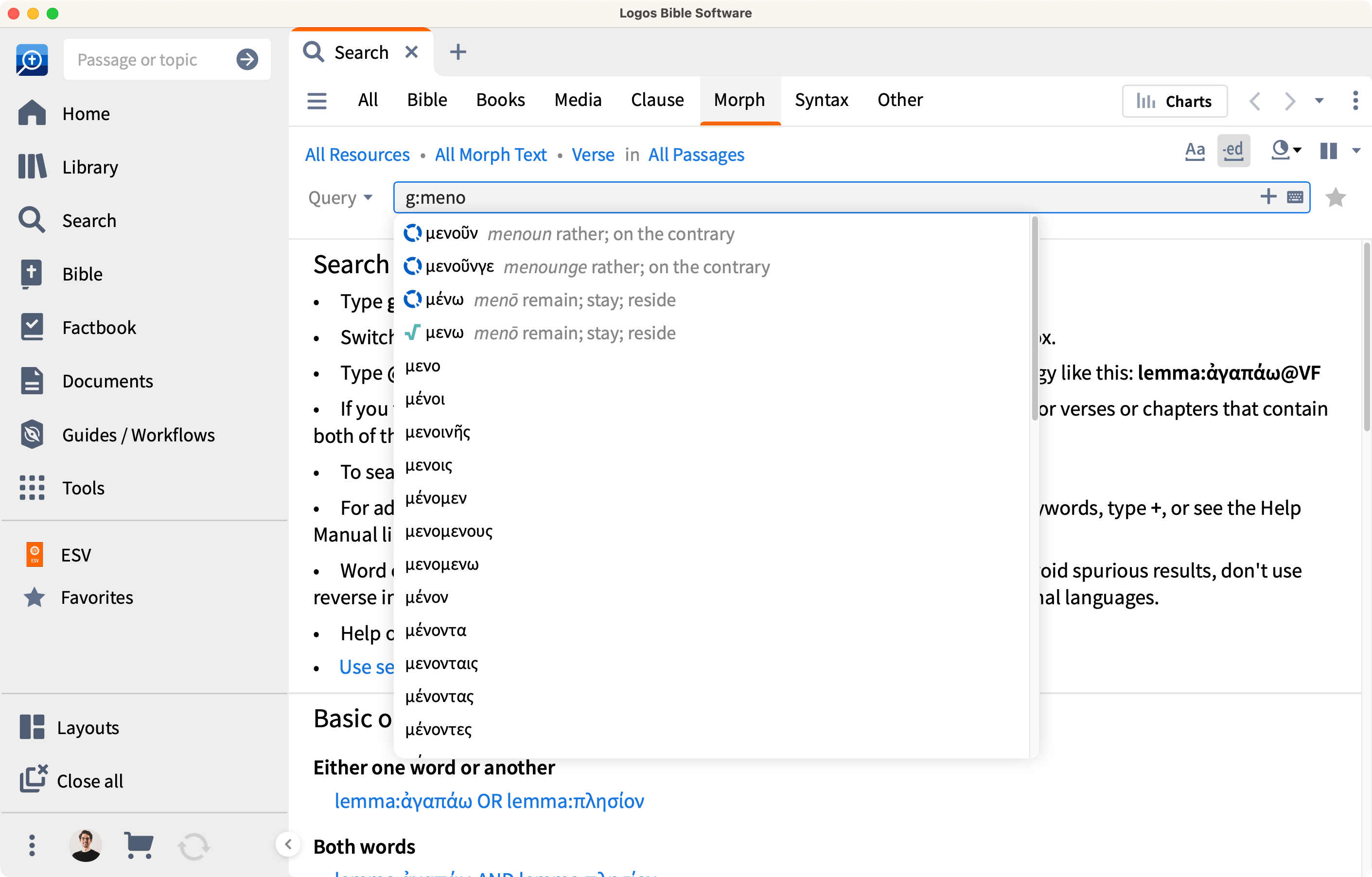Change the All Passages range
The height and width of the screenshot is (877, 1372).
point(696,155)
